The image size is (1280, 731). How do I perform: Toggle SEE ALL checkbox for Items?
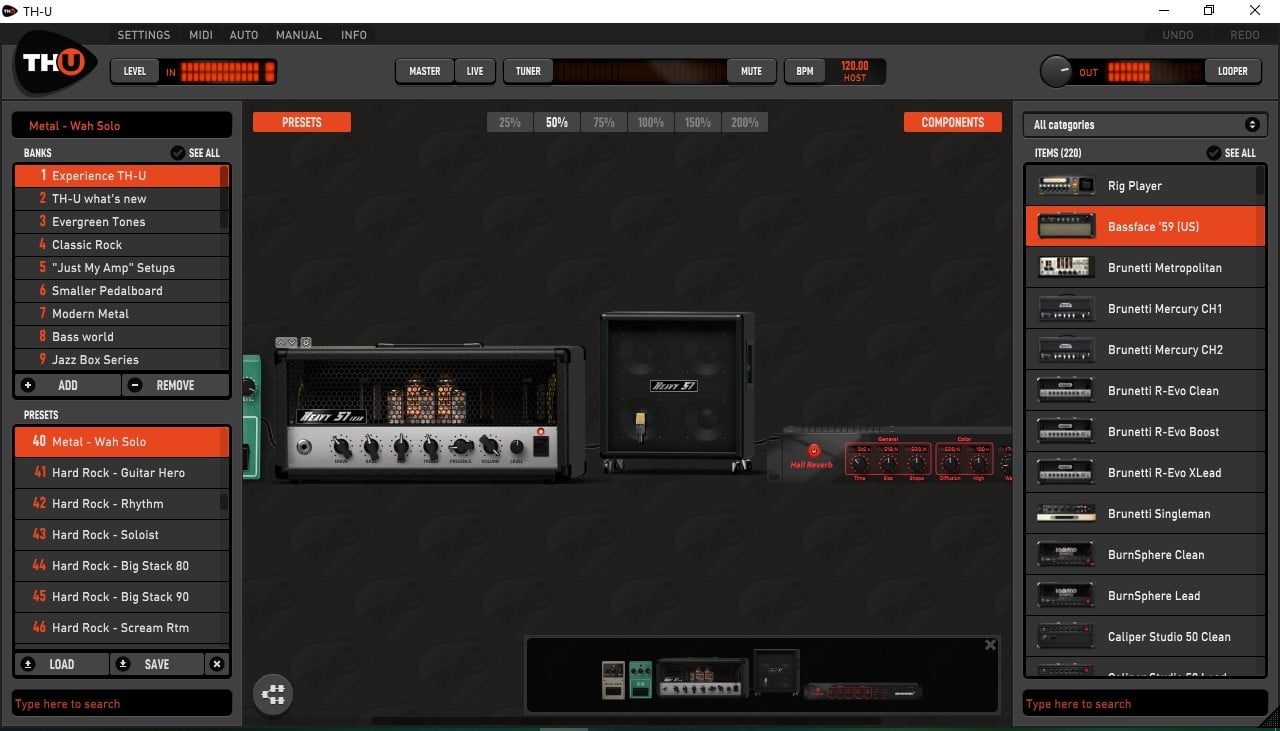1213,153
